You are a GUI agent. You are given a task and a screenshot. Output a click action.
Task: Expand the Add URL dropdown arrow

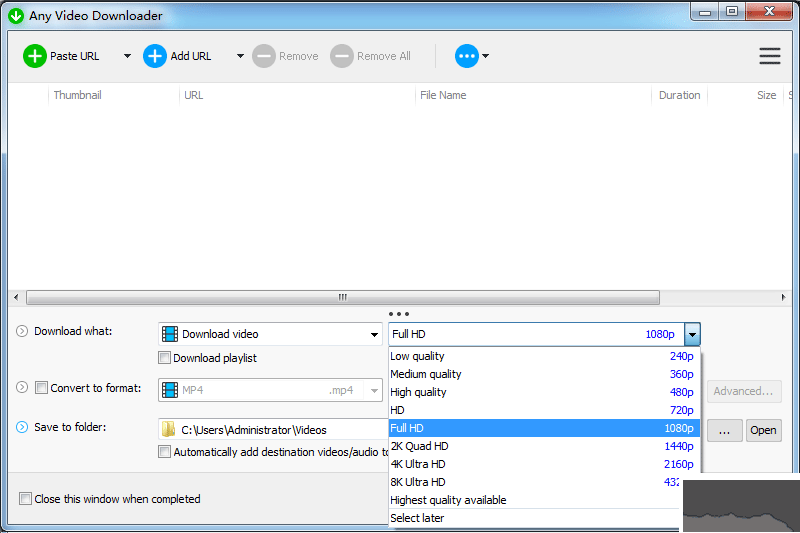click(x=240, y=56)
